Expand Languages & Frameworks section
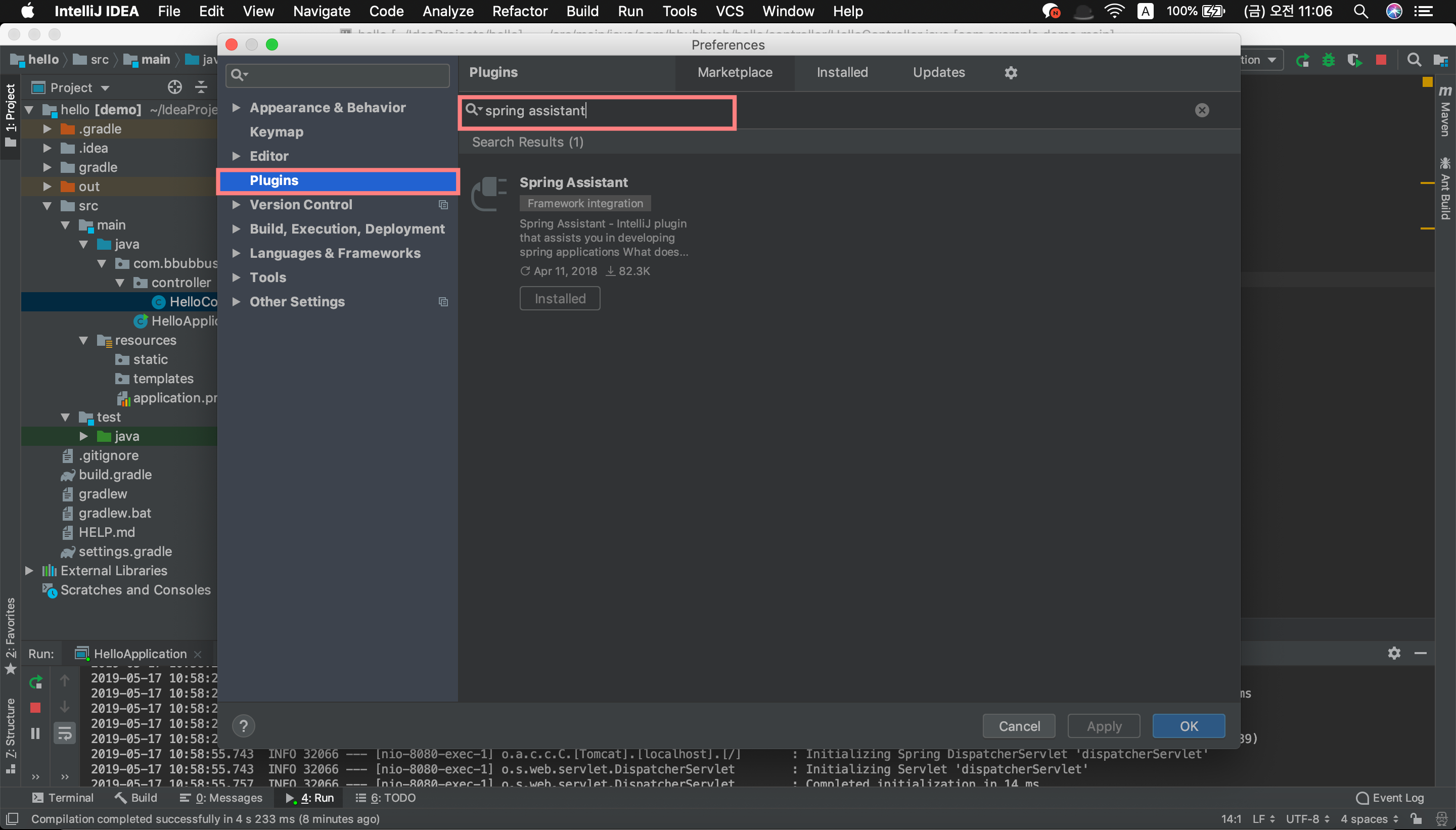 tap(236, 253)
